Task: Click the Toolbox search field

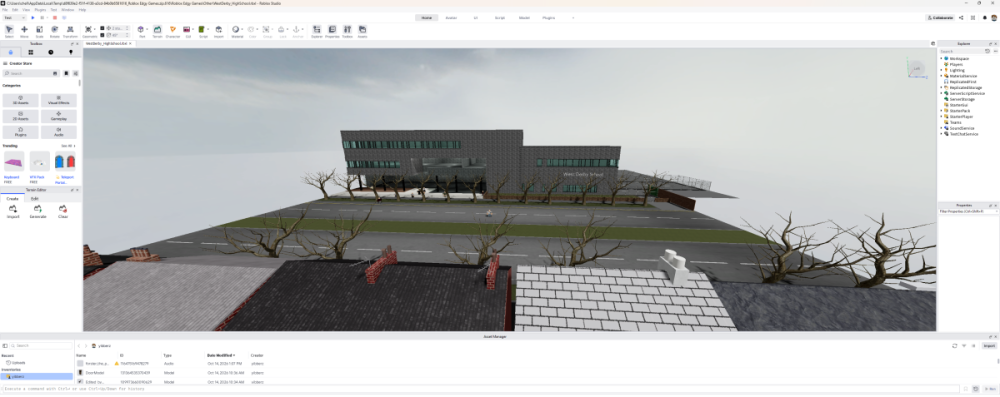Action: coord(31,73)
